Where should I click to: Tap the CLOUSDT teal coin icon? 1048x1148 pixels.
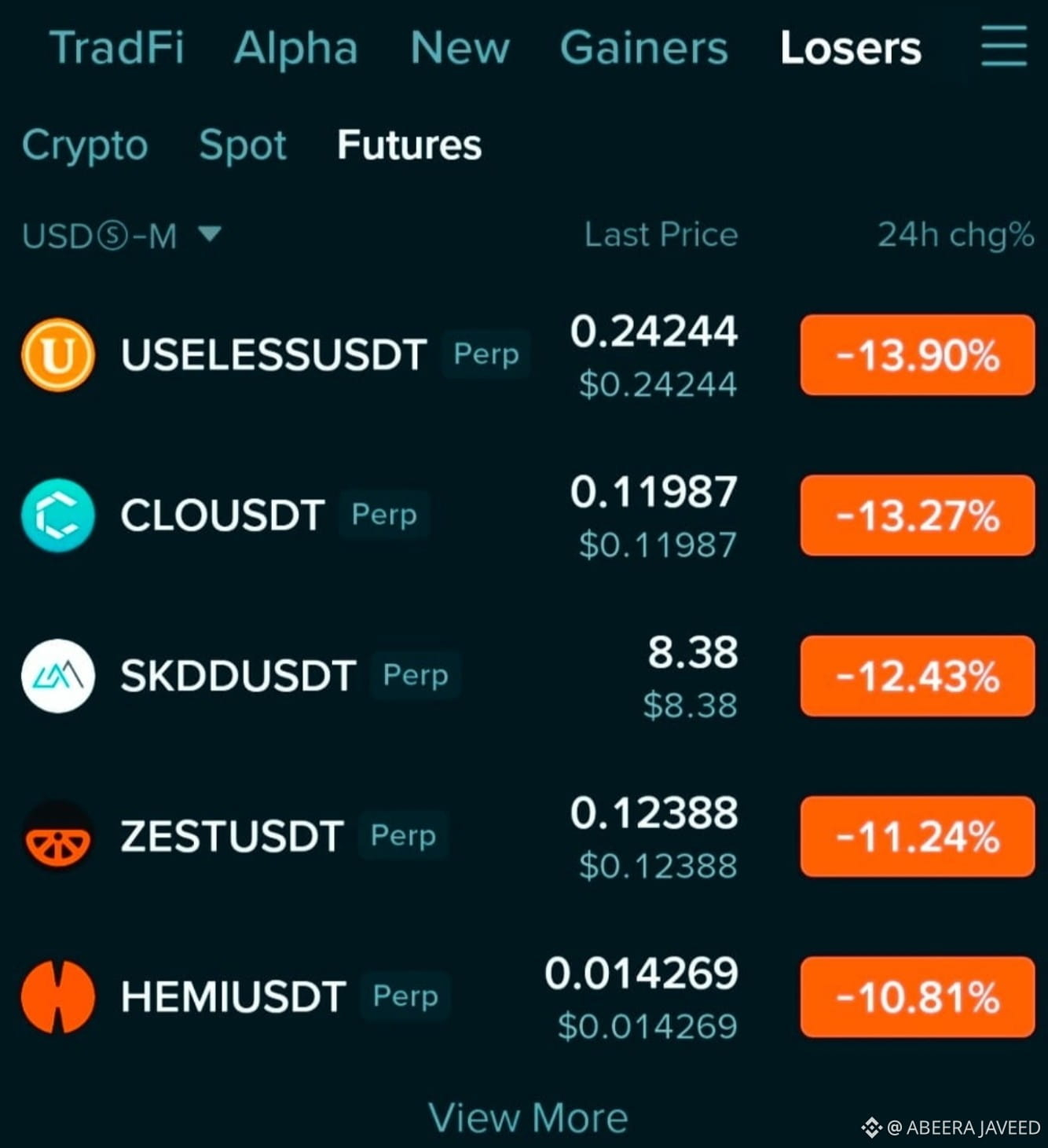pyautogui.click(x=58, y=515)
